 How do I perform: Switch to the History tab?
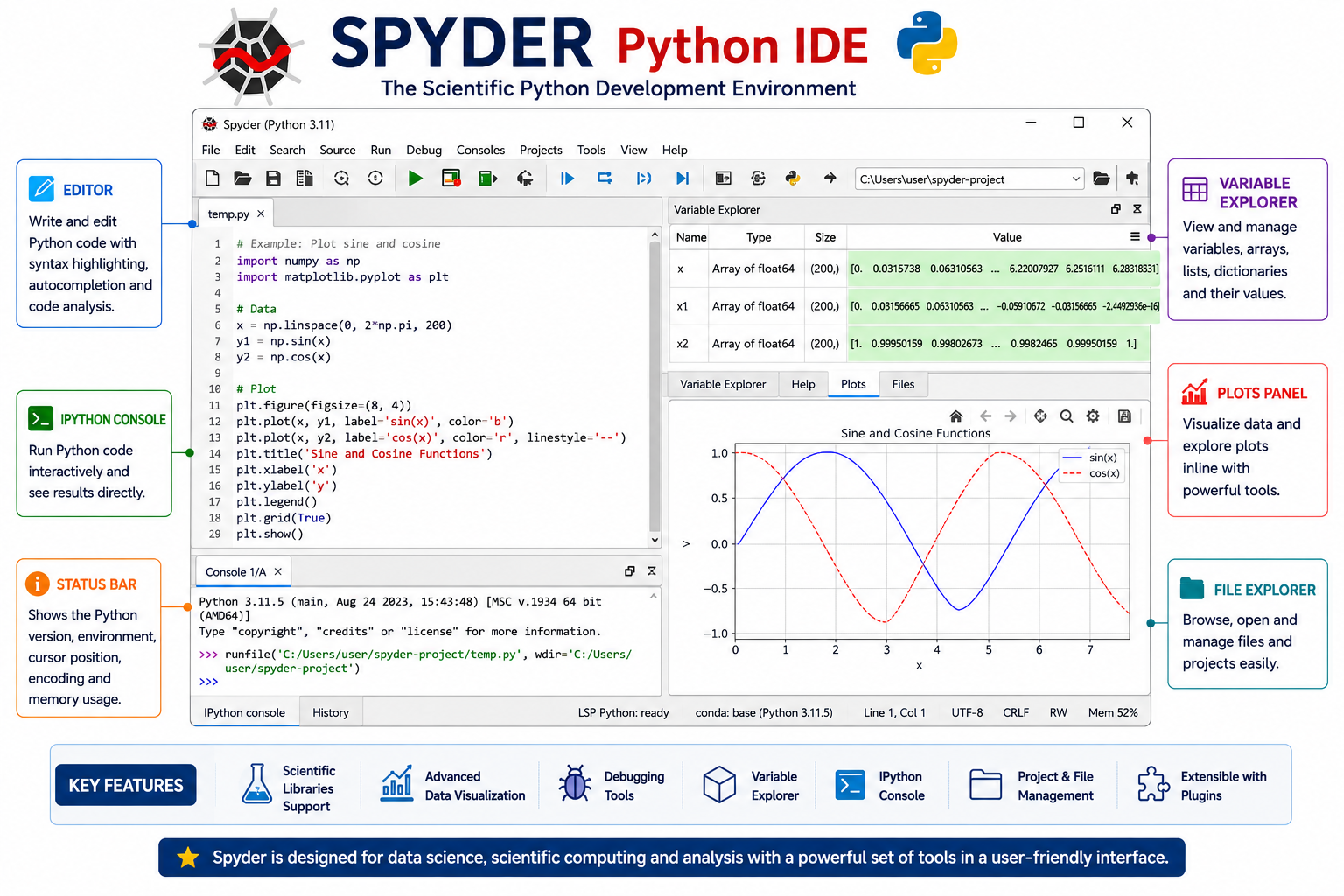pyautogui.click(x=331, y=712)
